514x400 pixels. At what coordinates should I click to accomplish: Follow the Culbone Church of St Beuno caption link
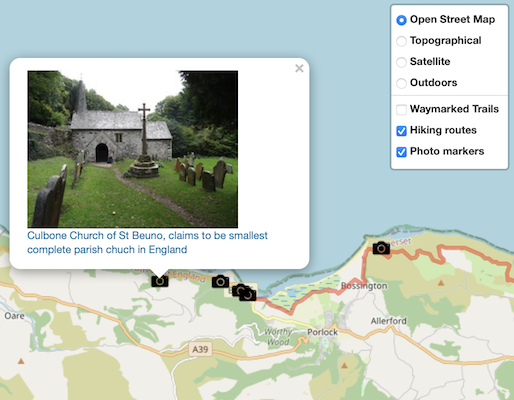point(147,242)
